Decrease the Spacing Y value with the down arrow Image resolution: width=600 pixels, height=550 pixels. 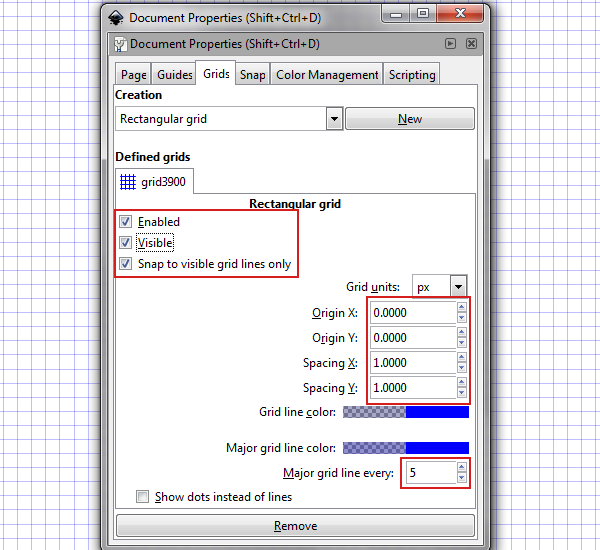coord(461,393)
